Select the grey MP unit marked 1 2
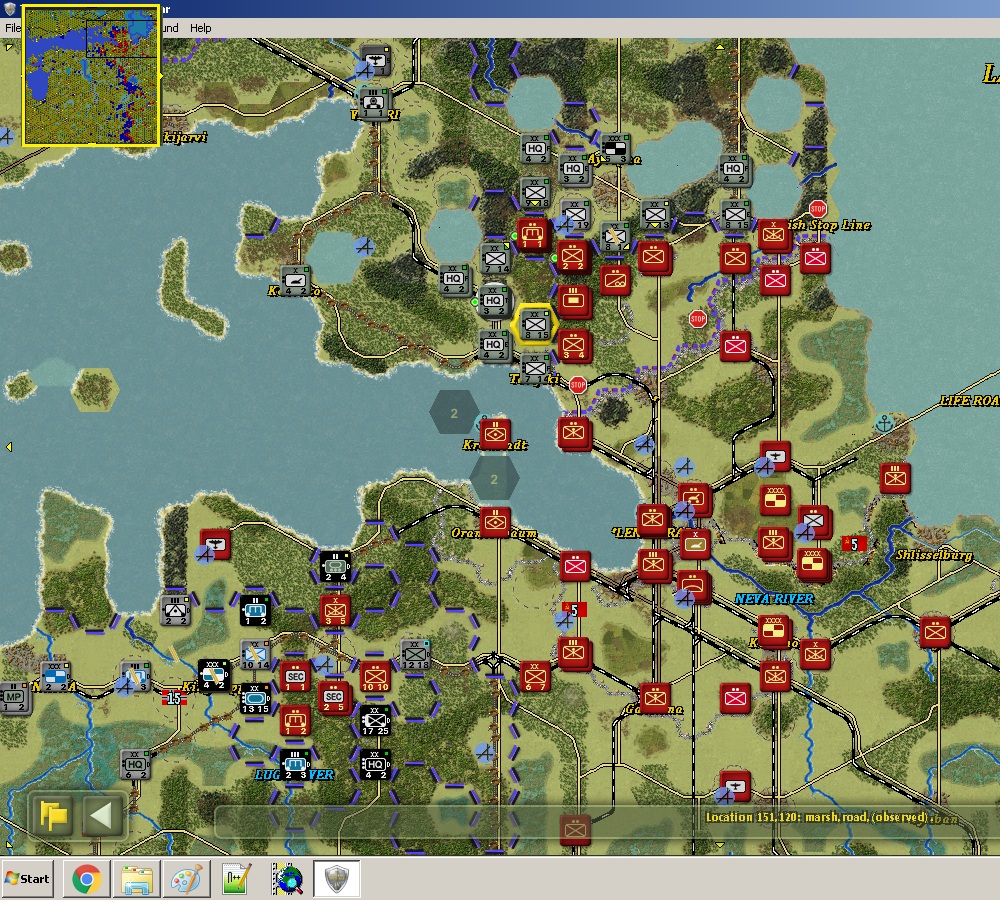The image size is (1000, 900). point(14,698)
